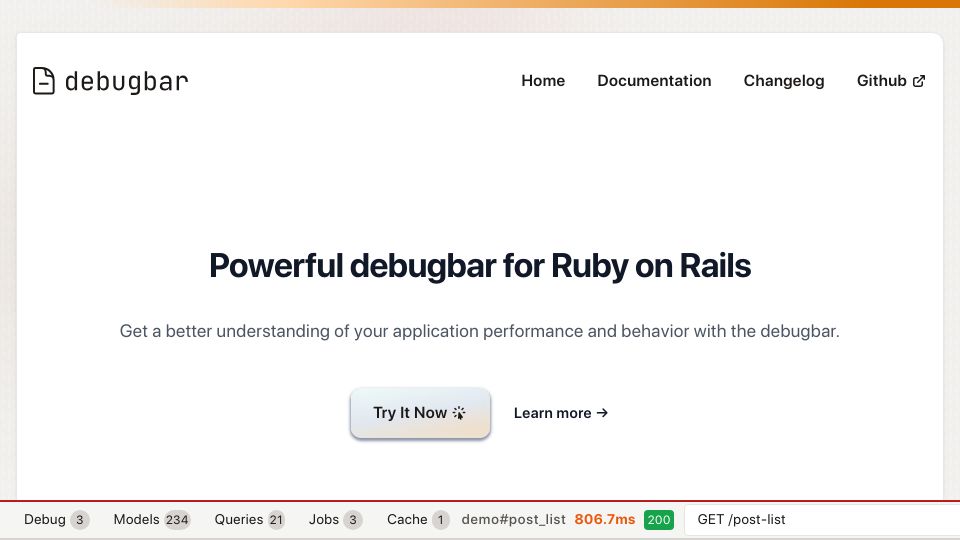Viewport: 960px width, 540px height.
Task: Click the cursor click icon in Try It Now
Action: pyautogui.click(x=459, y=413)
